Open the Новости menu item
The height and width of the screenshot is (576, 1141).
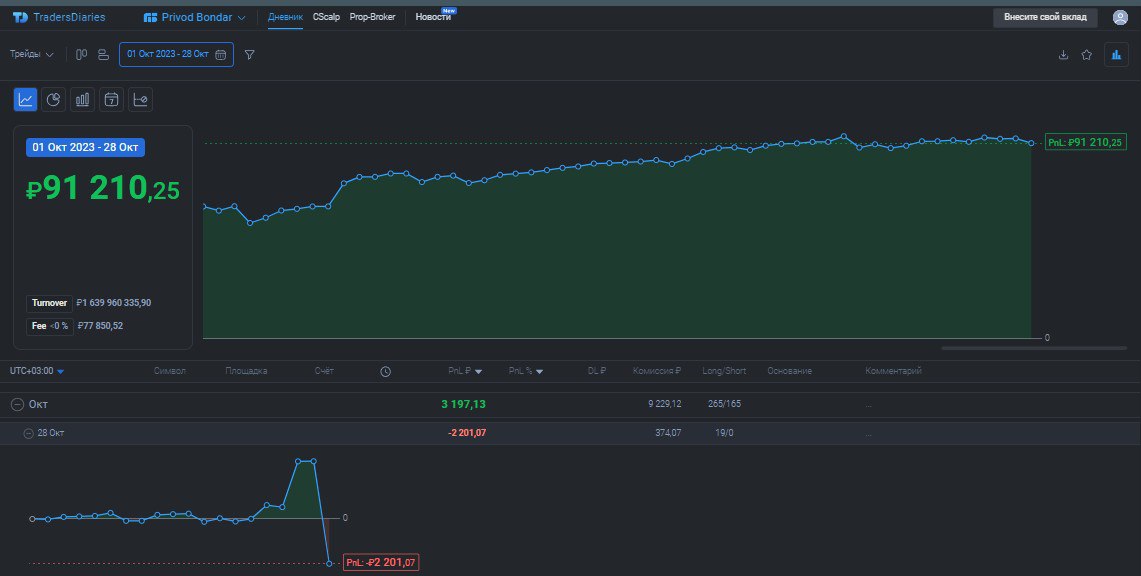(434, 17)
